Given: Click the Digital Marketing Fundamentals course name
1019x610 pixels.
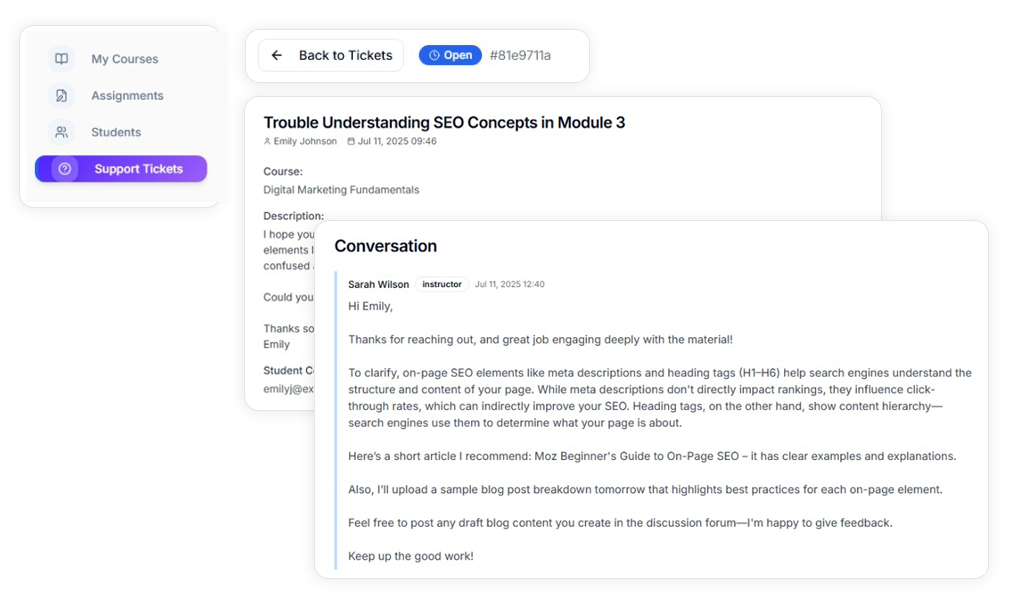Looking at the screenshot, I should 341,190.
